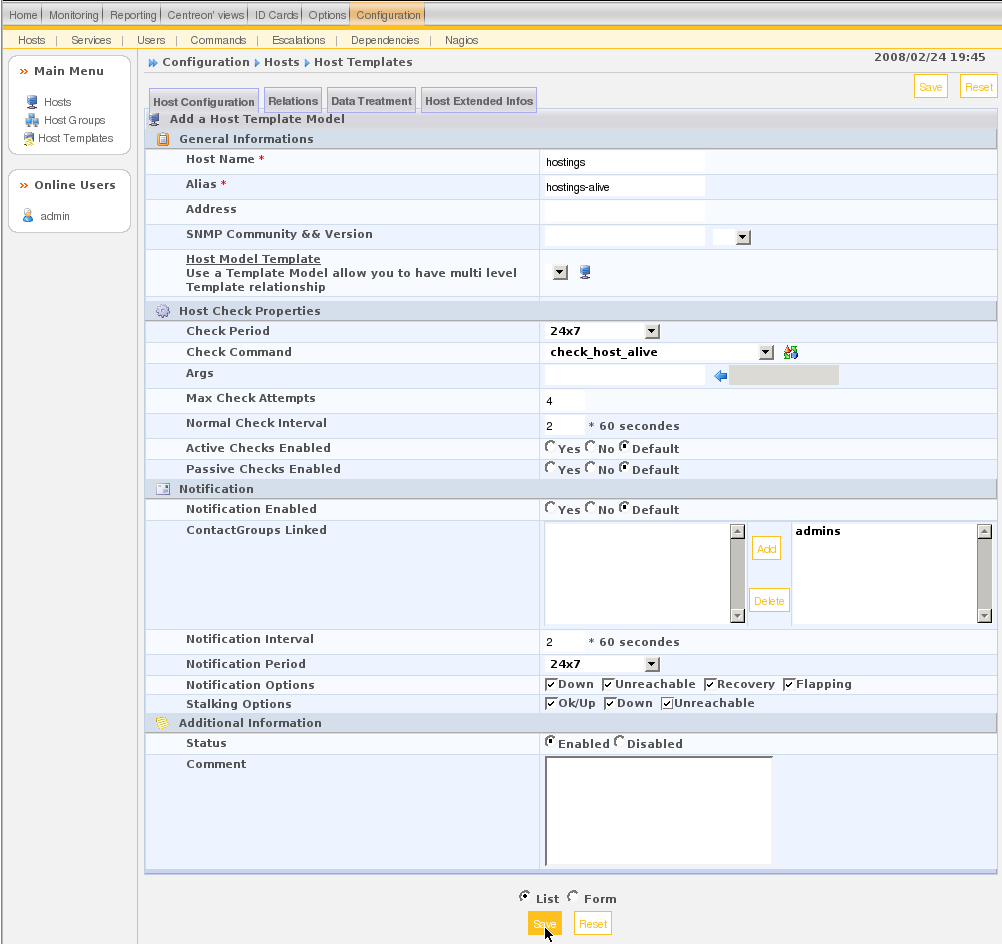
Task: Click the blue arrow beside Args field
Action: coord(721,376)
